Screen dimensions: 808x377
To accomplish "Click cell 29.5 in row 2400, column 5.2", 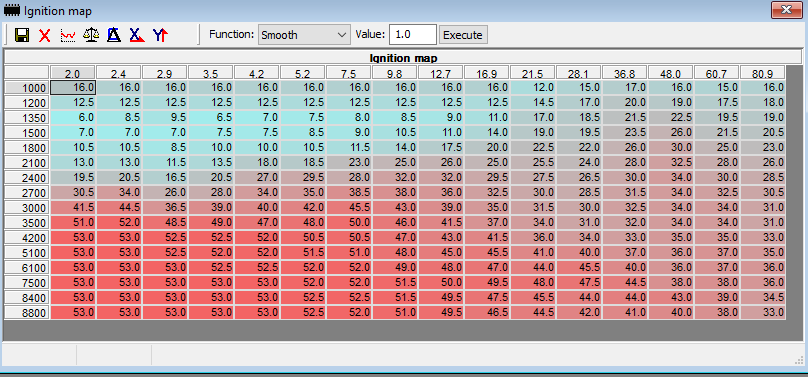I will click(303, 178).
